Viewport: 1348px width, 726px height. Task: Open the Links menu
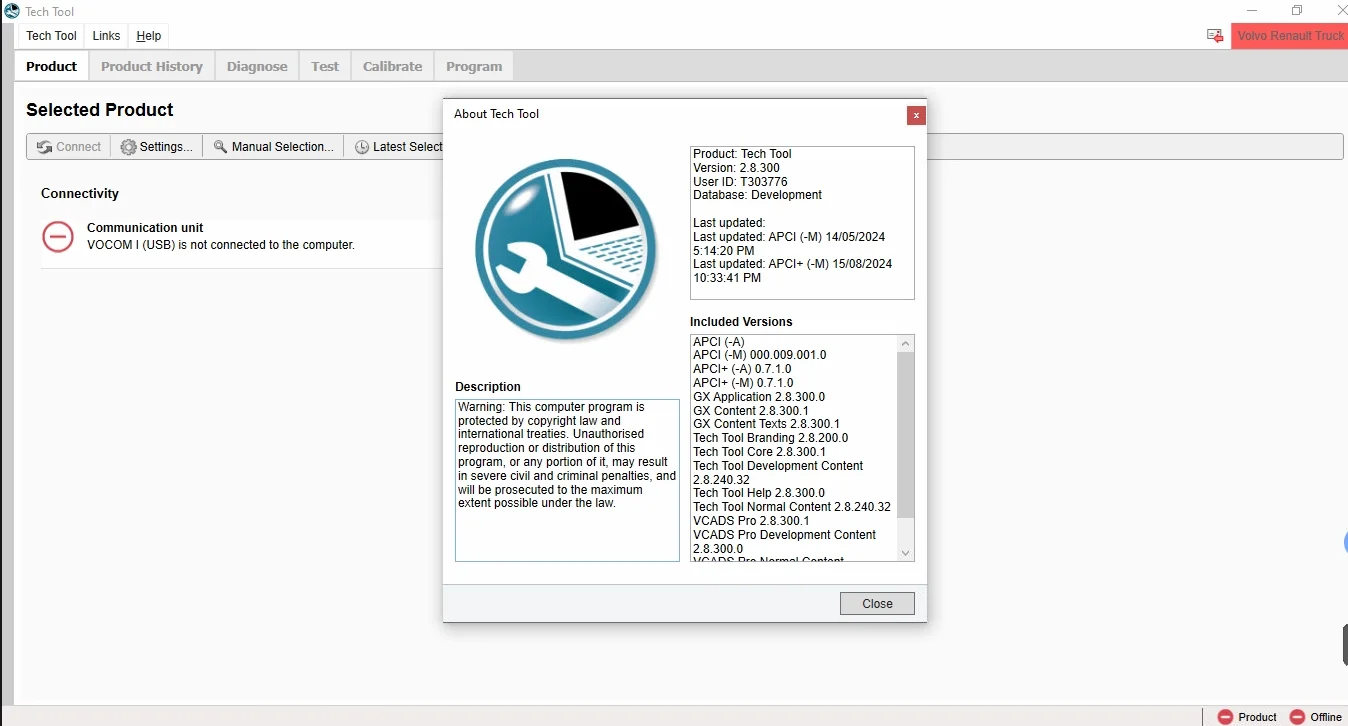(106, 36)
